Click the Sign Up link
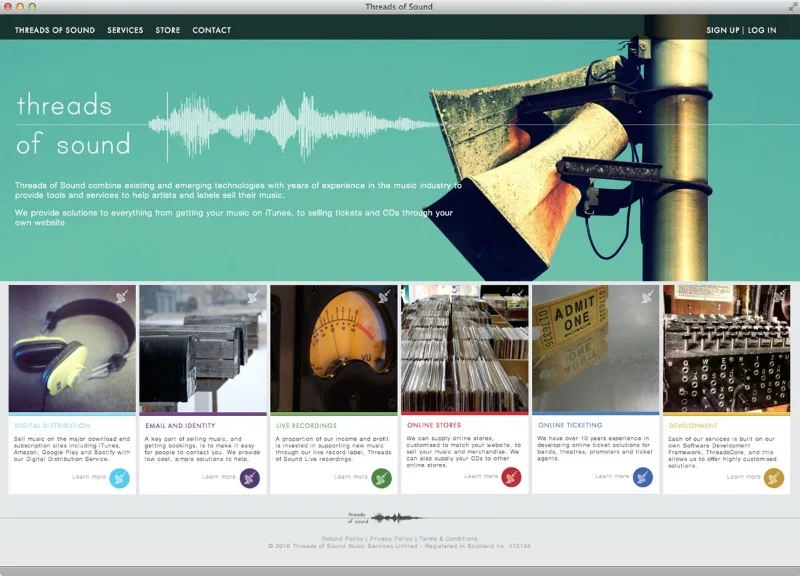Image resolution: width=800 pixels, height=576 pixels. coord(722,30)
